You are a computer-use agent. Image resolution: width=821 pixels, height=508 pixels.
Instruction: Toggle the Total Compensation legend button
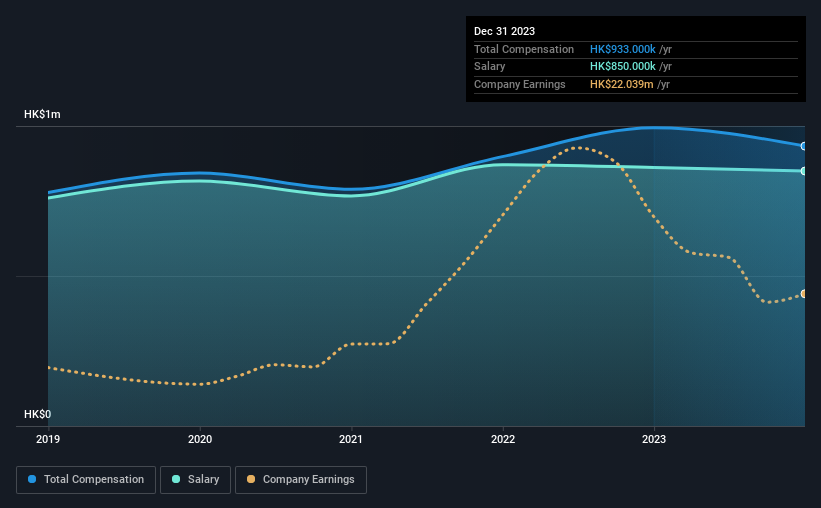click(86, 480)
